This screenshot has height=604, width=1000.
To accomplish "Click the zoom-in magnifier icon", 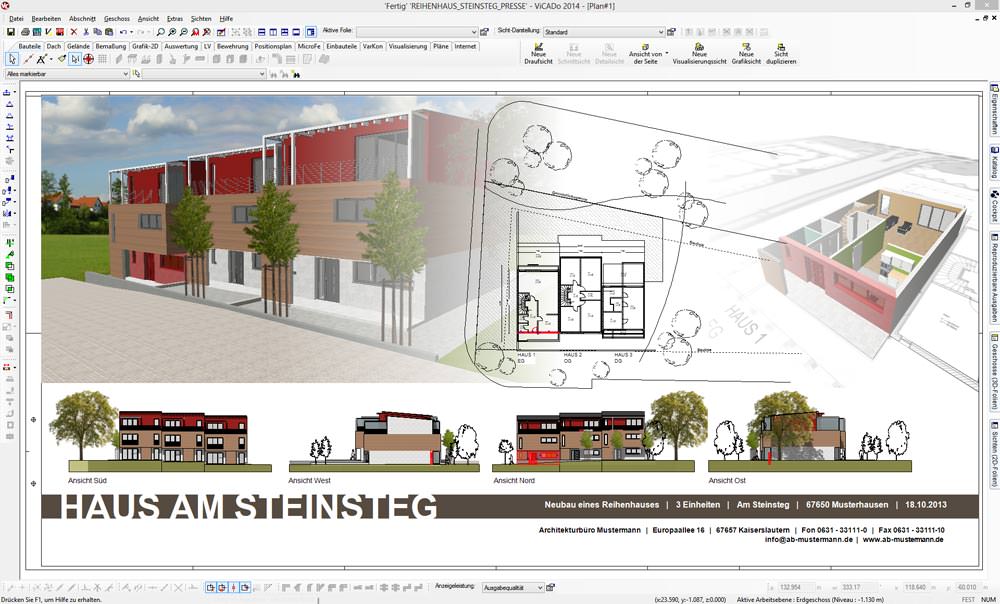I will [172, 32].
